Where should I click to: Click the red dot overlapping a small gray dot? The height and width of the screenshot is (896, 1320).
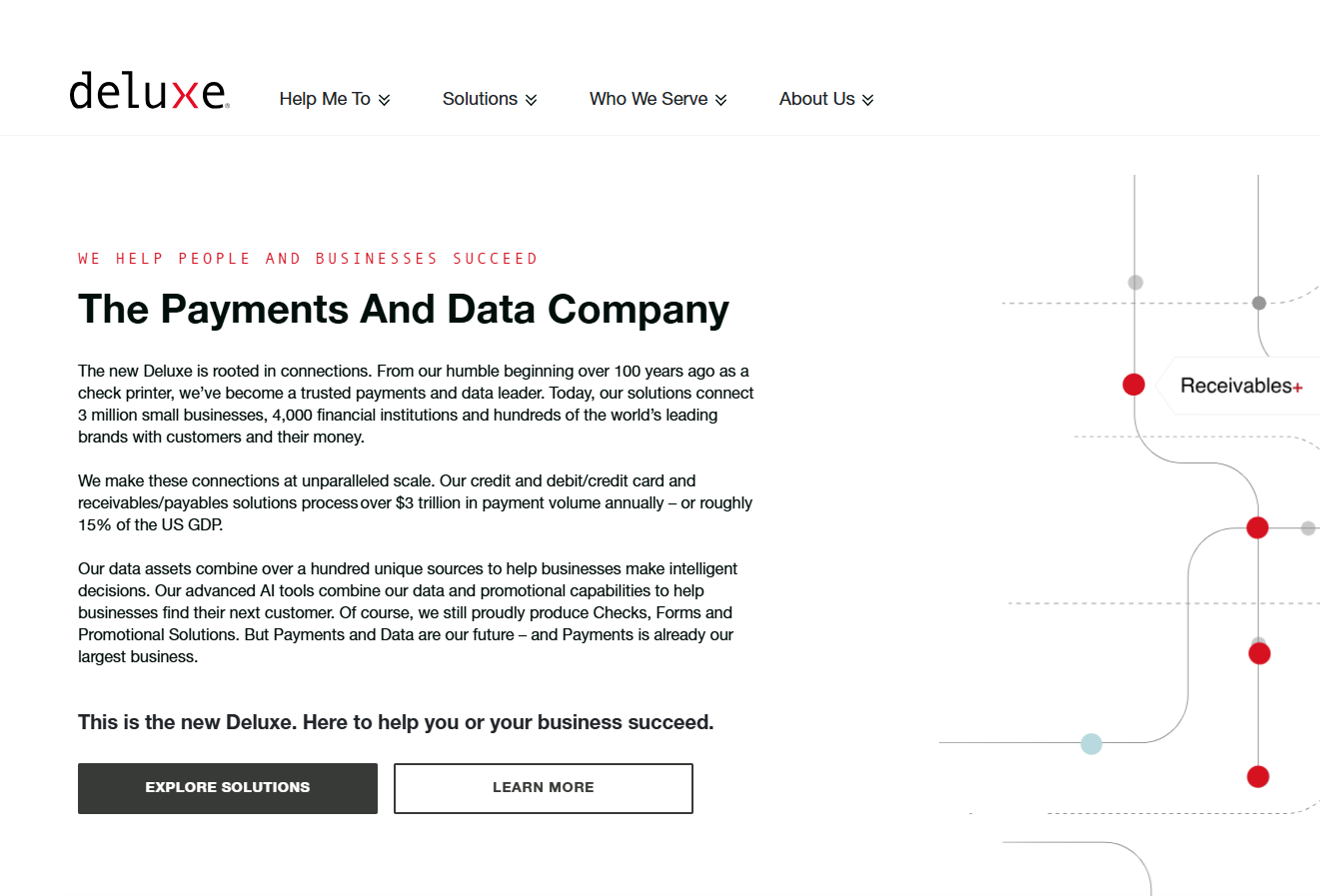tap(1259, 653)
